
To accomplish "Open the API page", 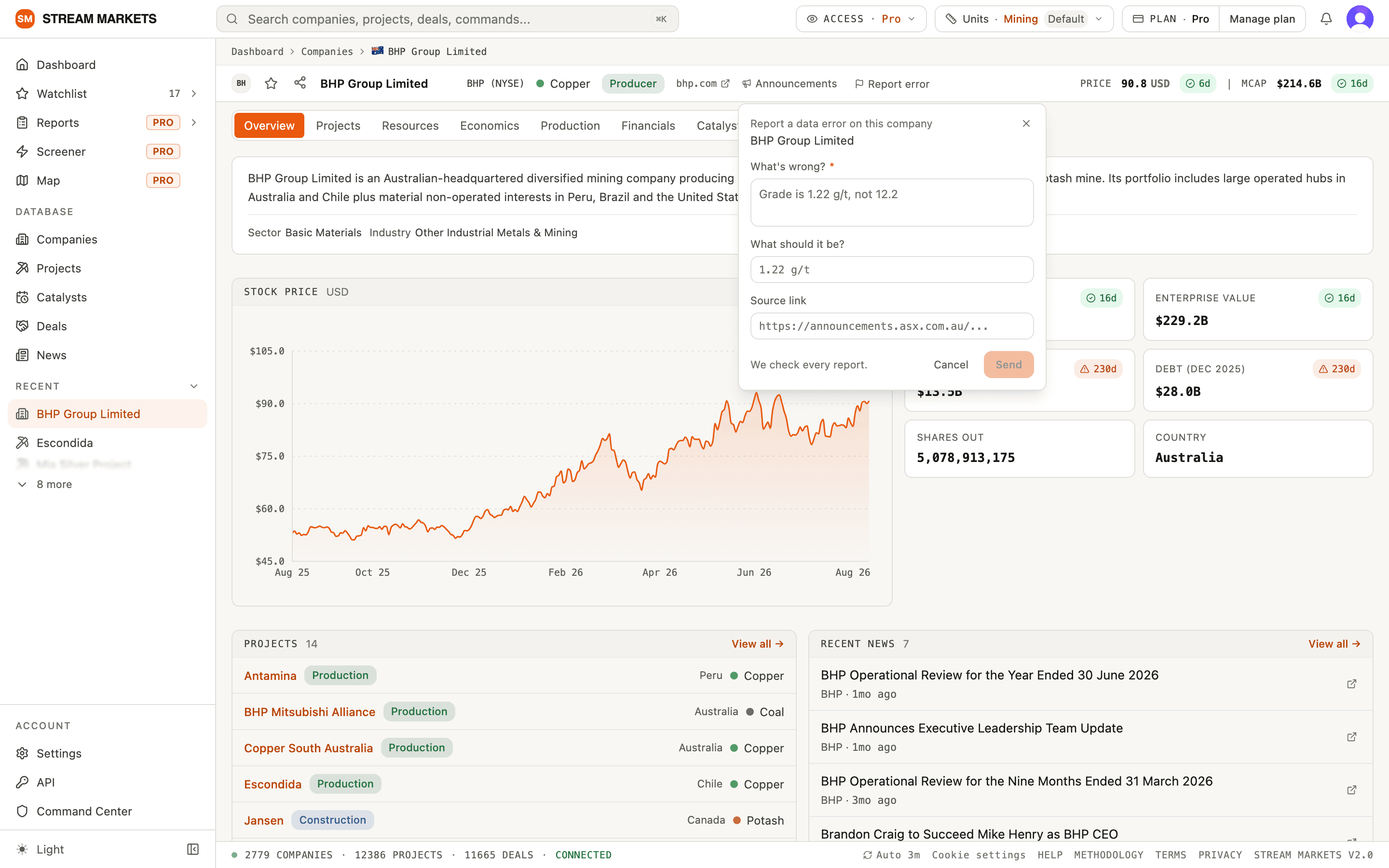I will [108, 782].
